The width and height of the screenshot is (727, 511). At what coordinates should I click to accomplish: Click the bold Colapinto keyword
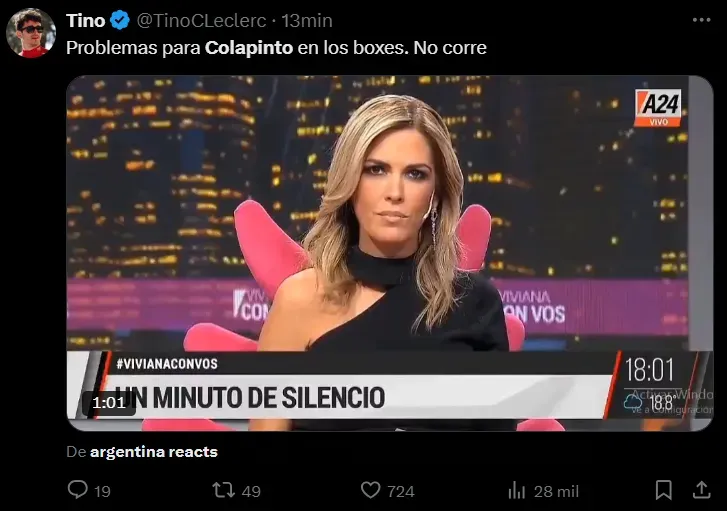pyautogui.click(x=249, y=48)
